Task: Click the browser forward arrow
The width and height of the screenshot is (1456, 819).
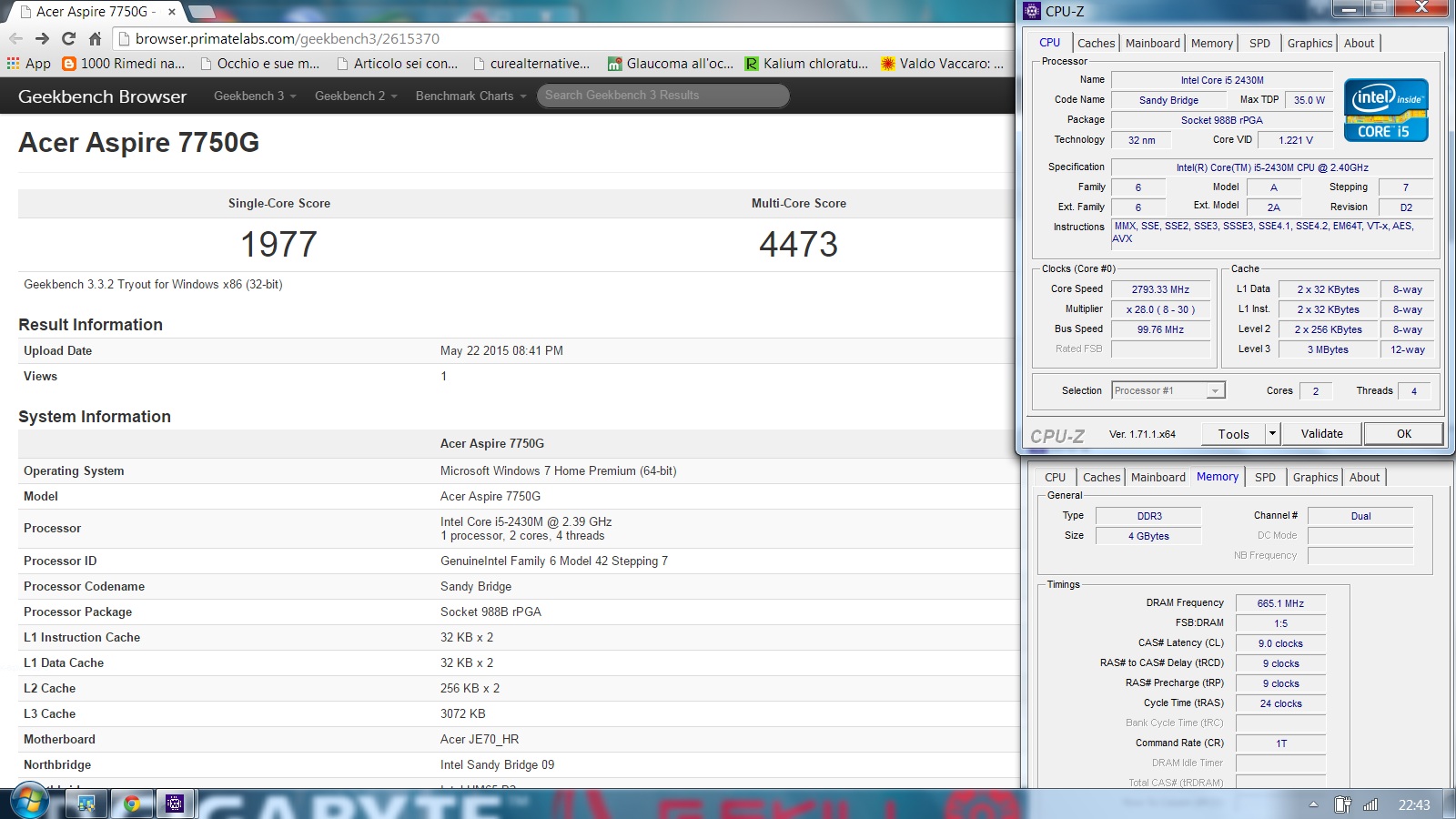Action: click(x=42, y=38)
